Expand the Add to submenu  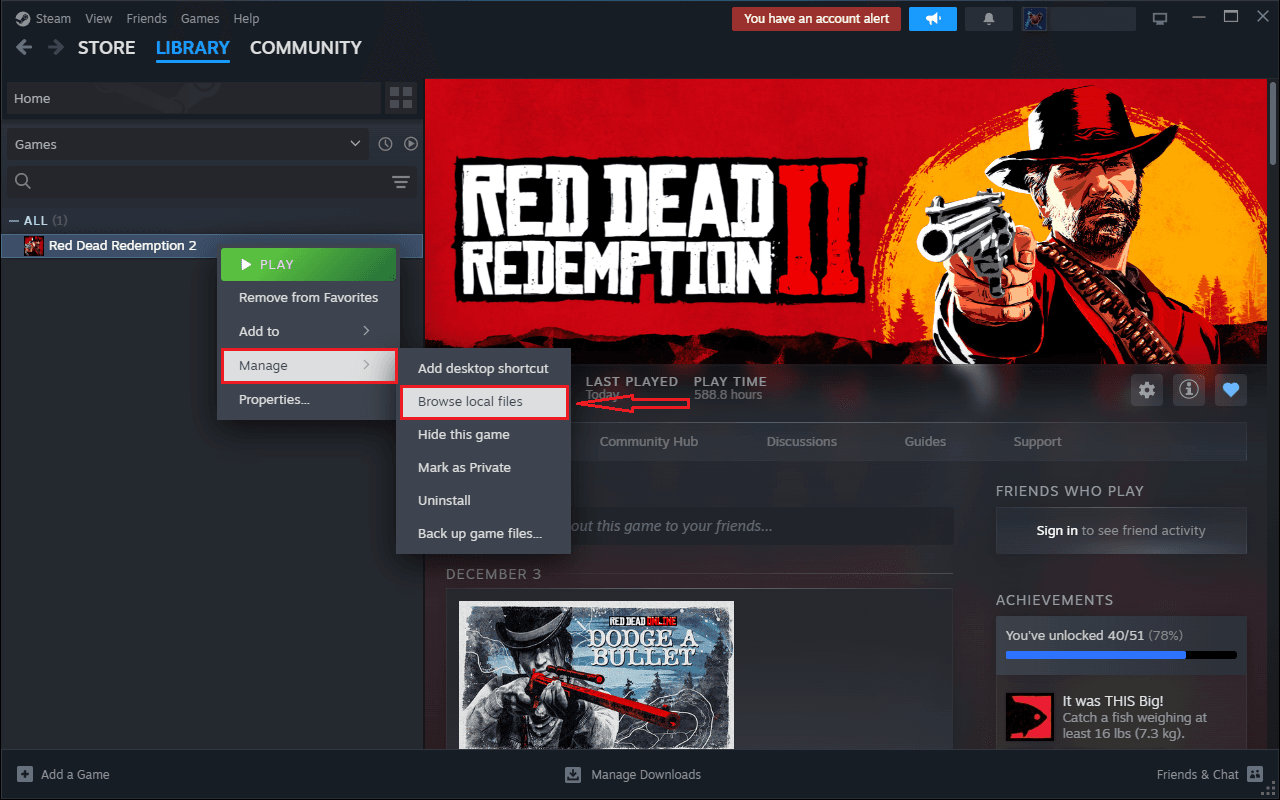(x=308, y=331)
